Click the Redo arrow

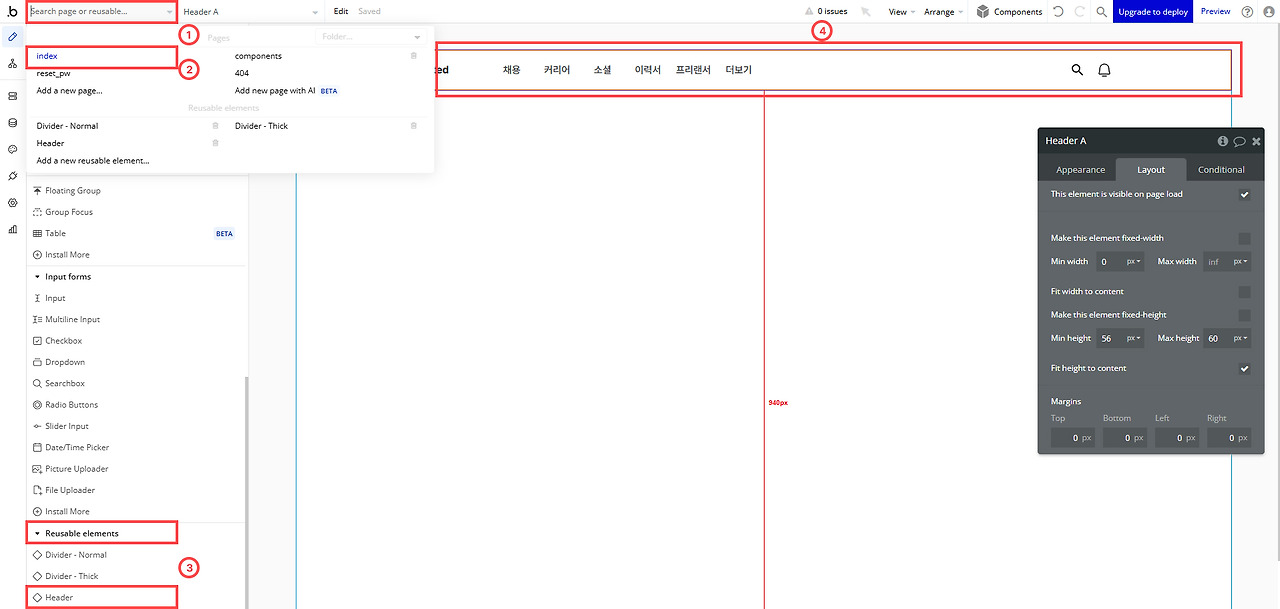(1079, 12)
